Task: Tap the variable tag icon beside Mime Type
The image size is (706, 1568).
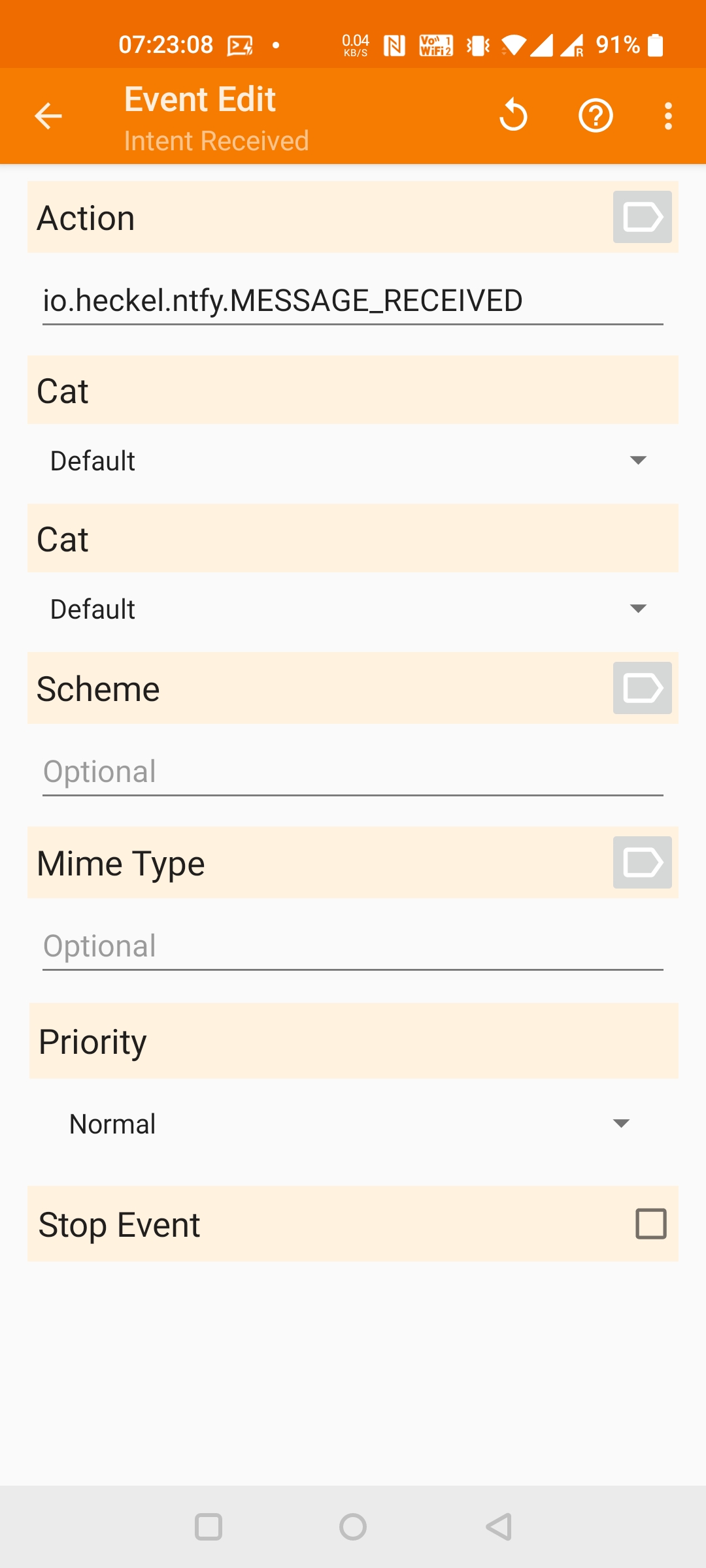Action: (642, 862)
